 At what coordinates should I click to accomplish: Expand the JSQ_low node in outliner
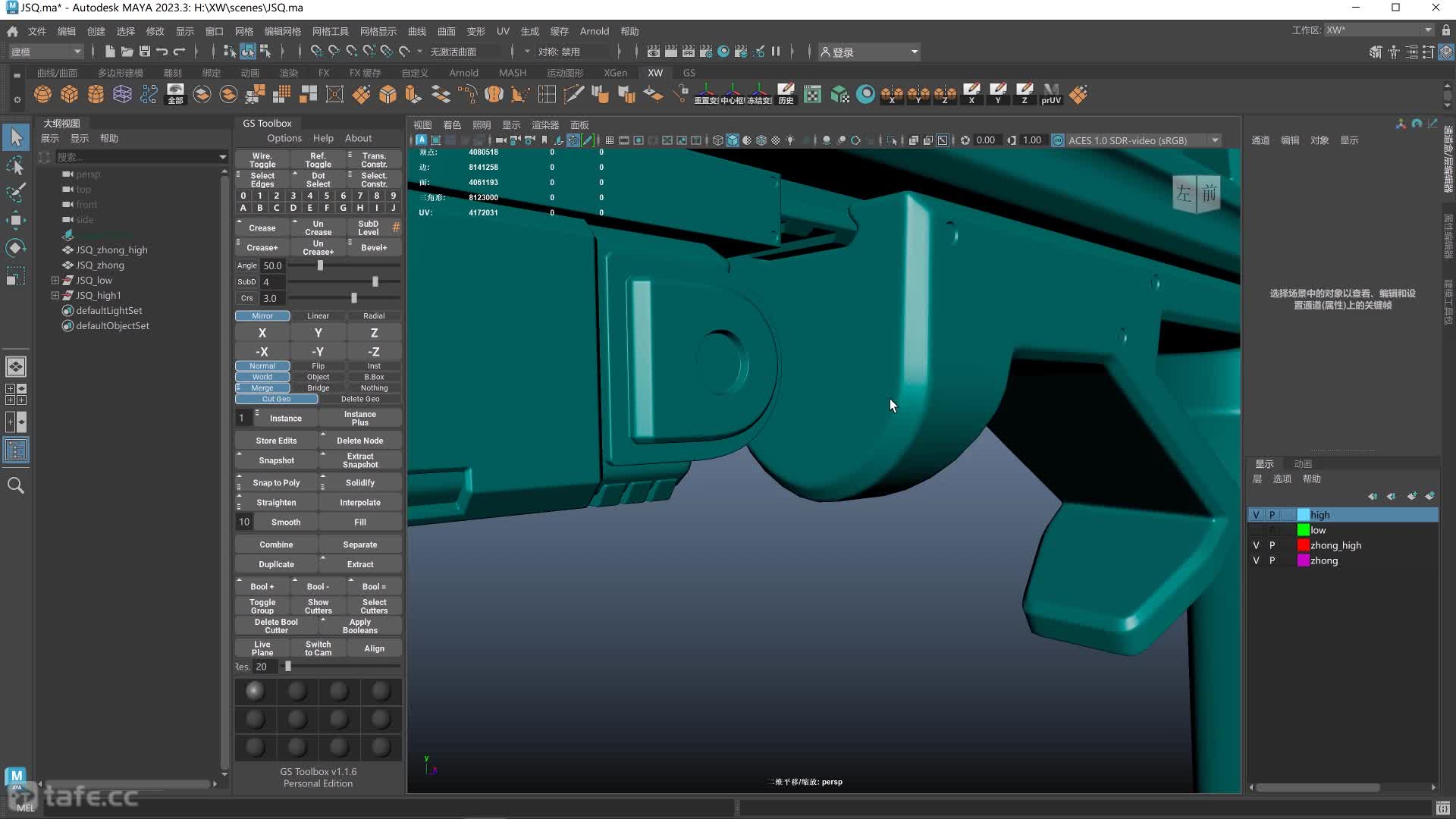[x=55, y=281]
